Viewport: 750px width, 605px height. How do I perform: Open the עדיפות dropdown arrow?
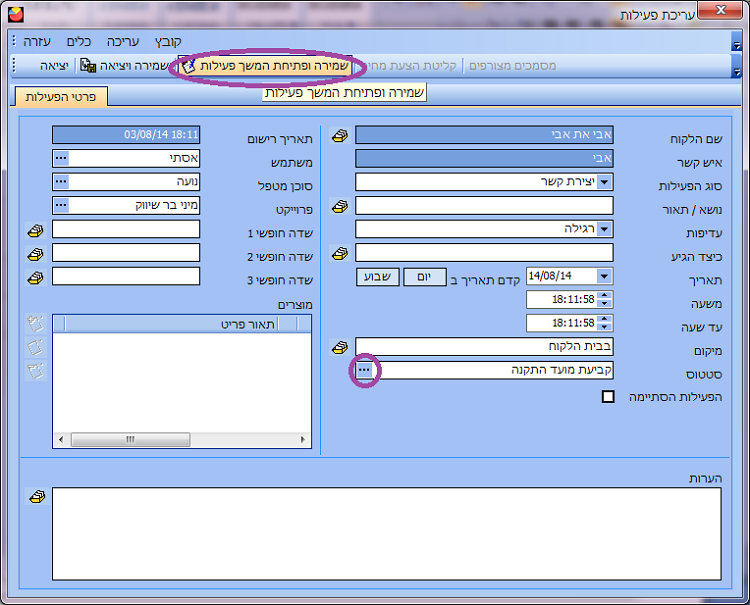pos(604,229)
